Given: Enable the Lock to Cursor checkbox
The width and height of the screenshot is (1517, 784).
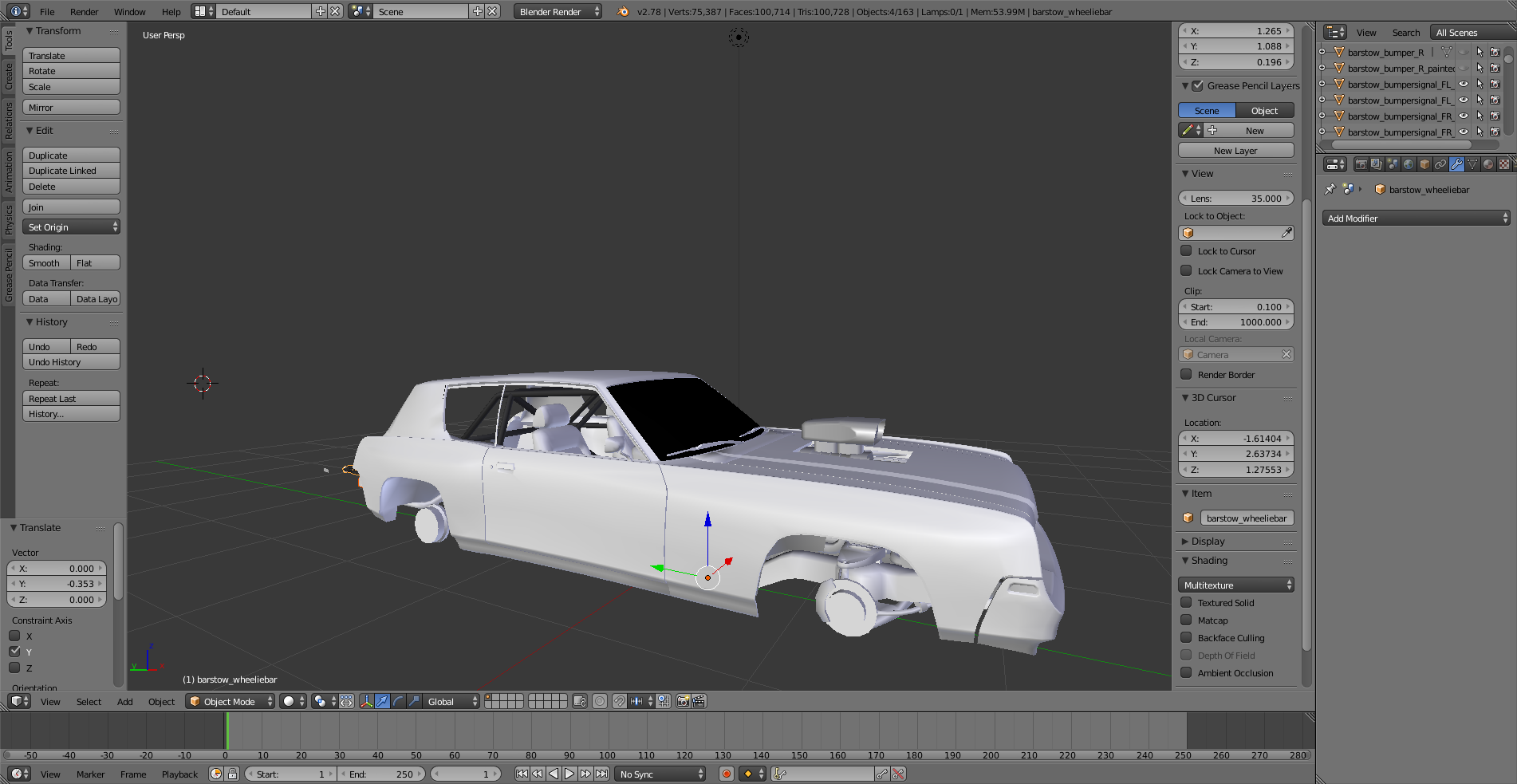Looking at the screenshot, I should click(x=1187, y=251).
